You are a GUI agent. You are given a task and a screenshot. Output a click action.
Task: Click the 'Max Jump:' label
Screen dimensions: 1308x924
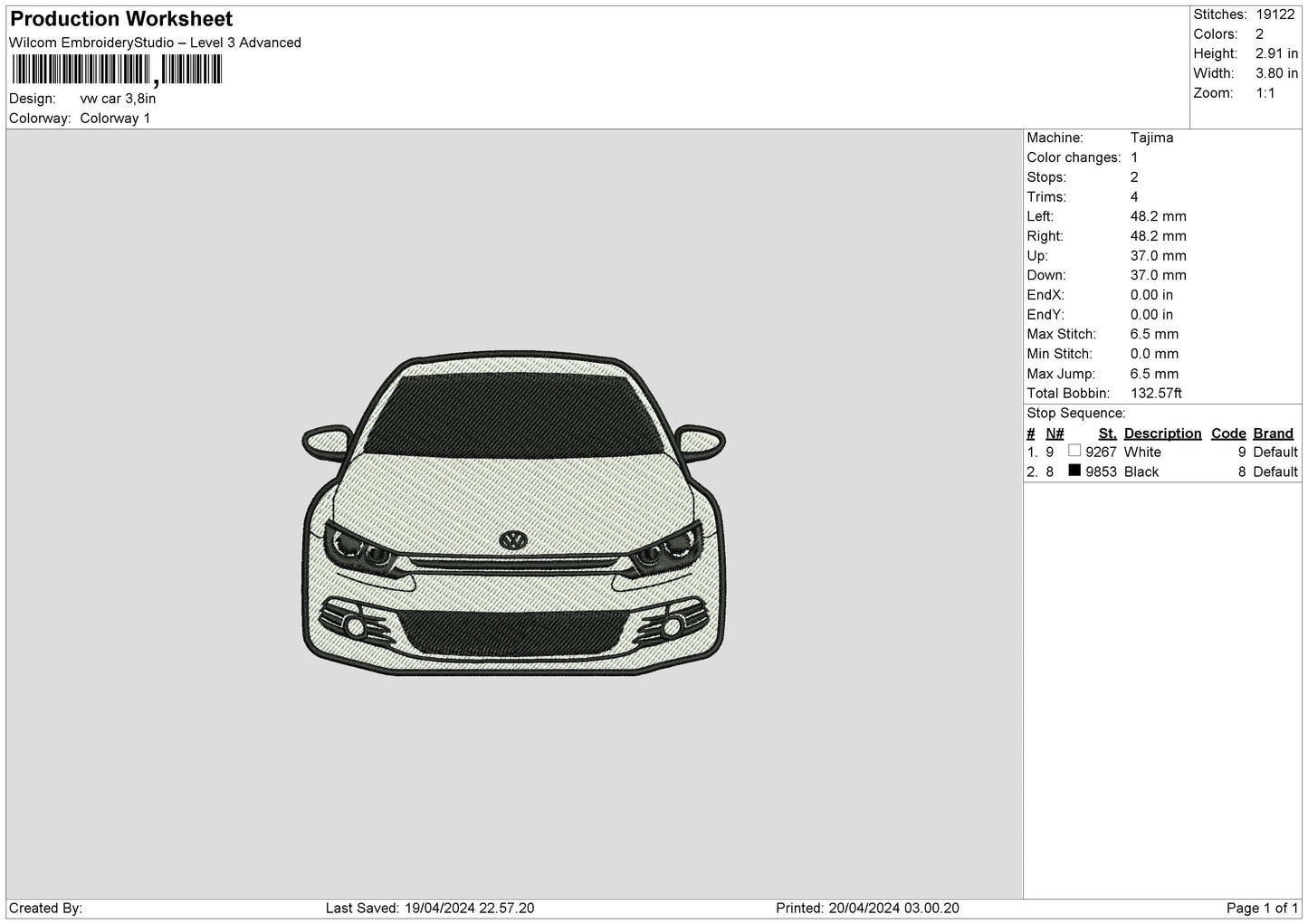(1061, 374)
